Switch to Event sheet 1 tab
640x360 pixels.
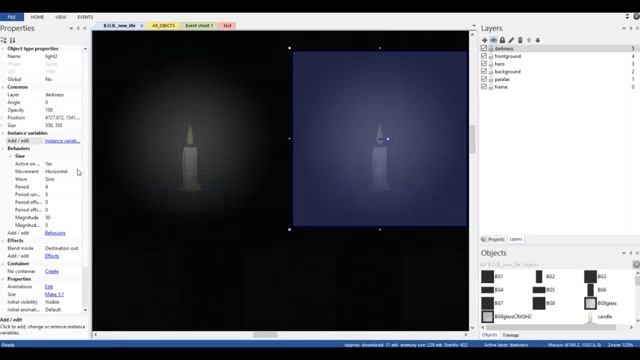click(x=199, y=26)
